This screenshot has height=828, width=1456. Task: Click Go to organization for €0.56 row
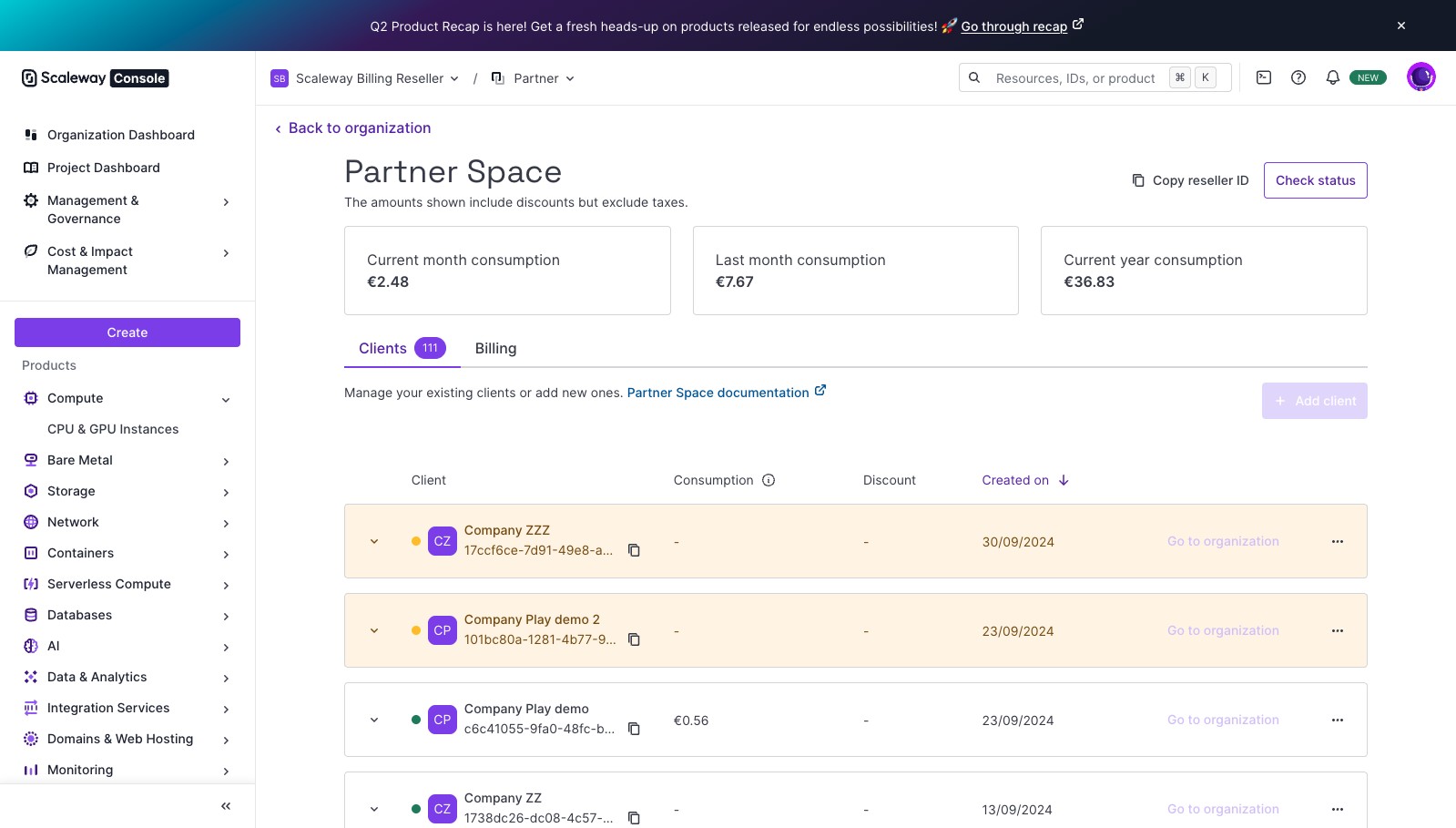coord(1223,720)
